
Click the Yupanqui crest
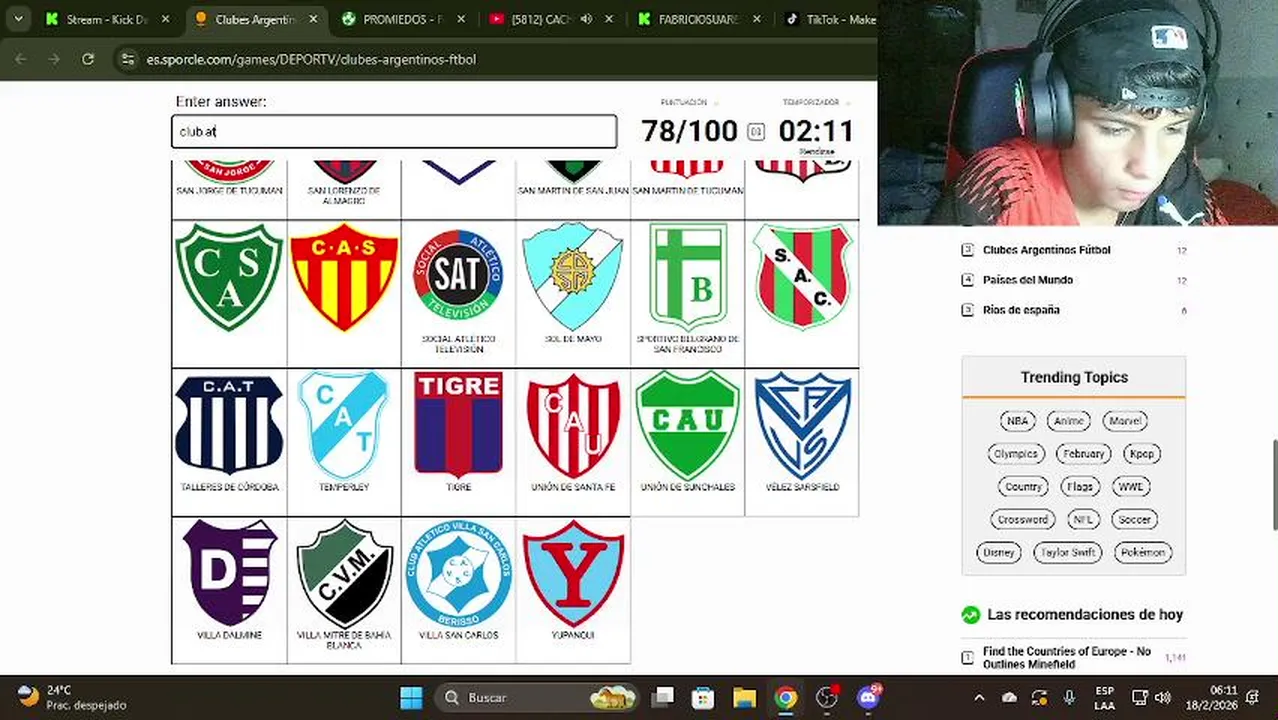click(573, 573)
